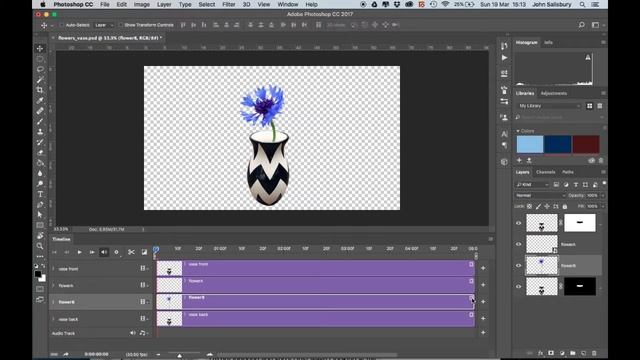The image size is (640, 360).
Task: Create new group folder icon
Action: click(573, 353)
